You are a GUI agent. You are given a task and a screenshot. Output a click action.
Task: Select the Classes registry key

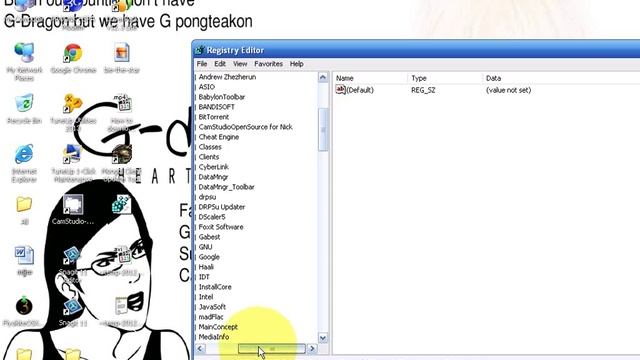click(x=210, y=147)
